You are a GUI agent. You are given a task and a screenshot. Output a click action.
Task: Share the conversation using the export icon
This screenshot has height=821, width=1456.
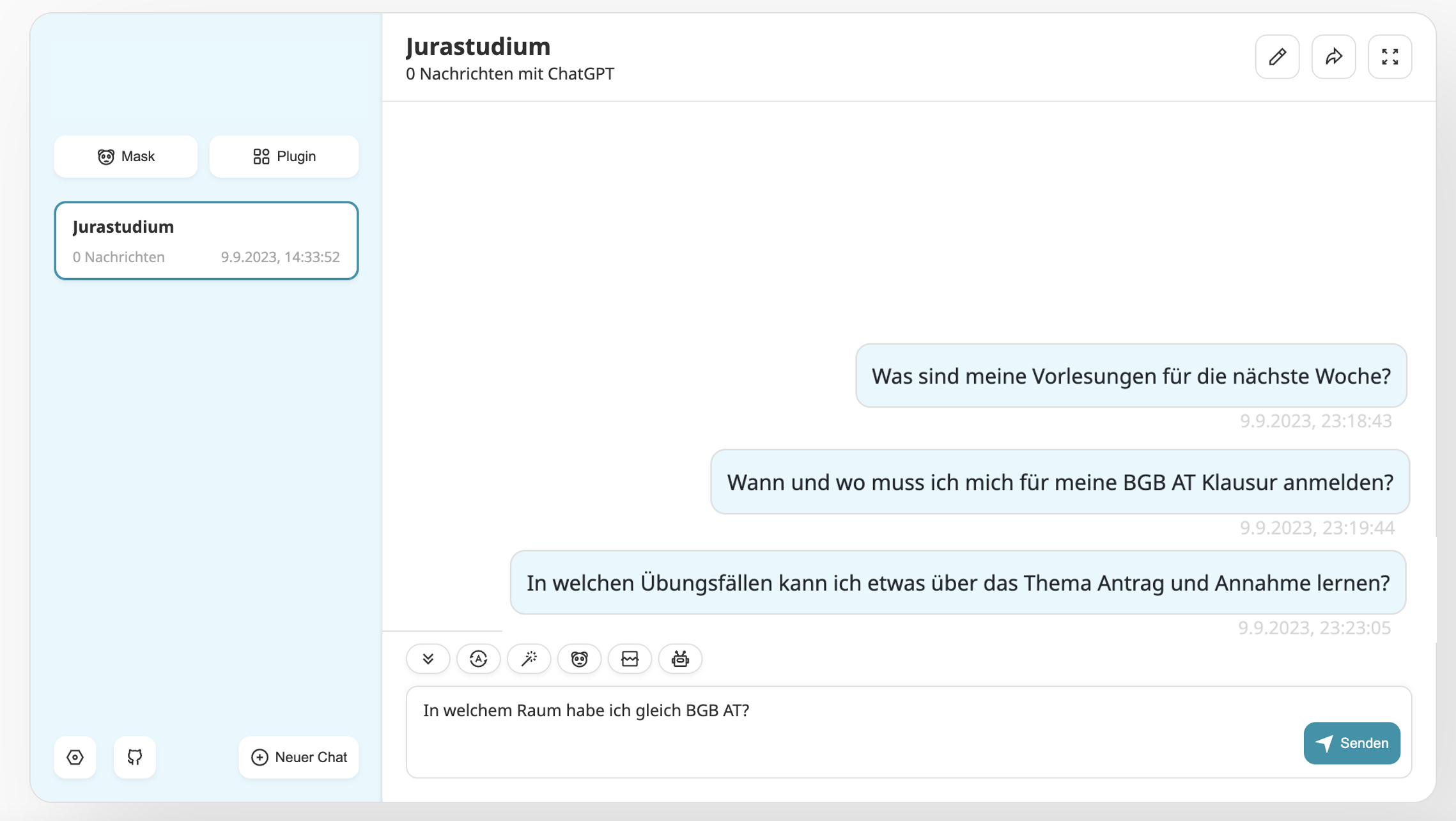pos(1333,57)
